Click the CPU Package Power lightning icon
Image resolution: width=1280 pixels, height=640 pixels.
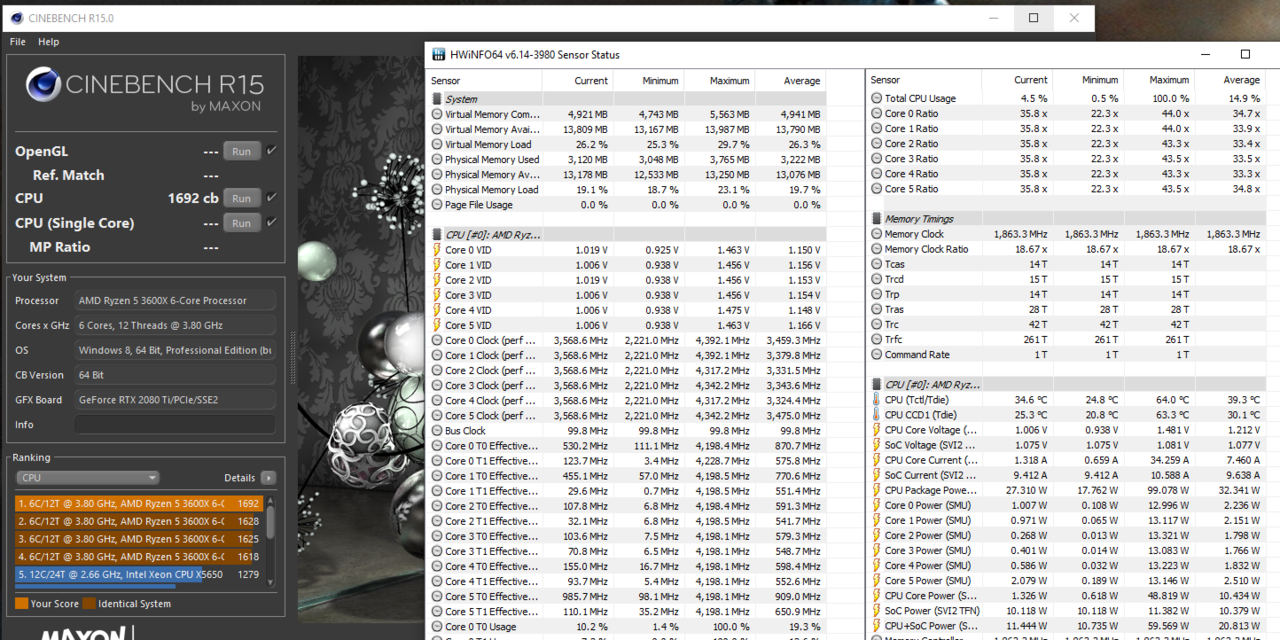pos(876,490)
